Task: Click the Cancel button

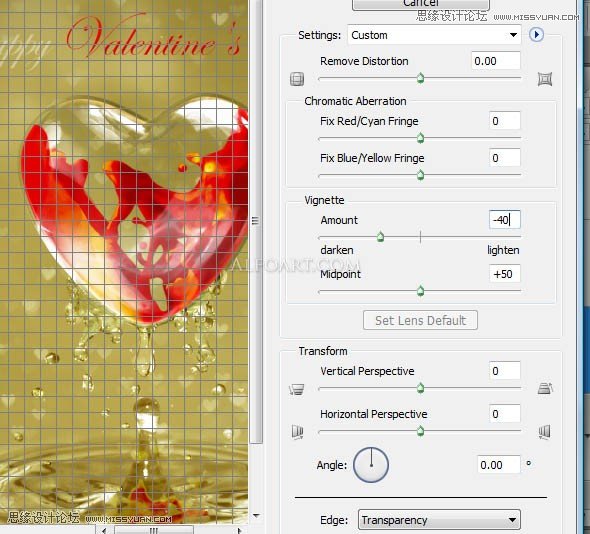Action: (x=421, y=4)
